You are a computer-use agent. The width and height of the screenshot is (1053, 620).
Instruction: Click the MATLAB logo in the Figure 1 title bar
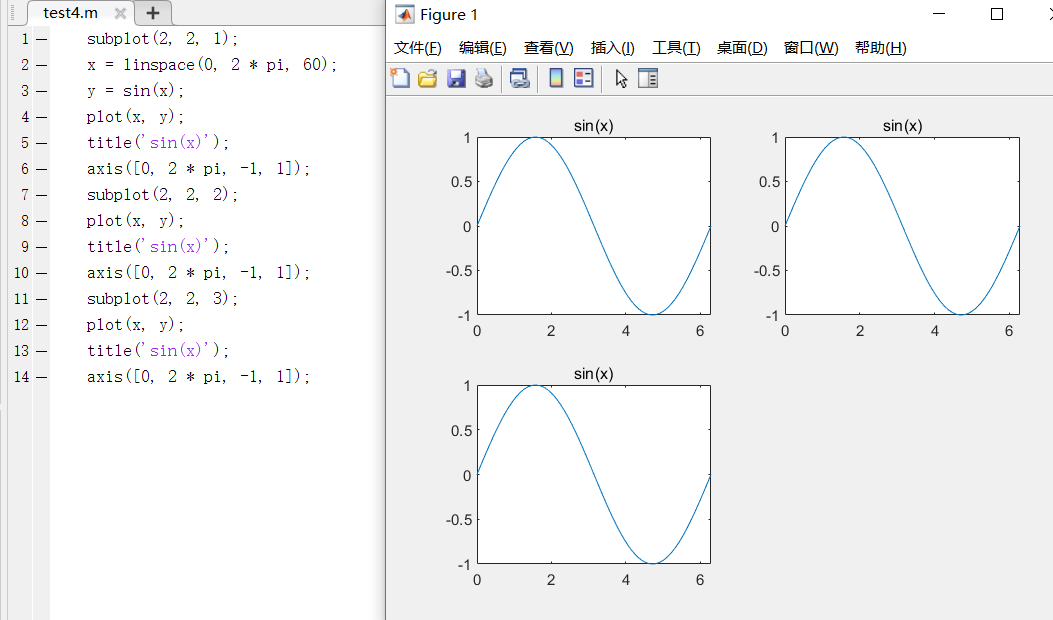(404, 14)
